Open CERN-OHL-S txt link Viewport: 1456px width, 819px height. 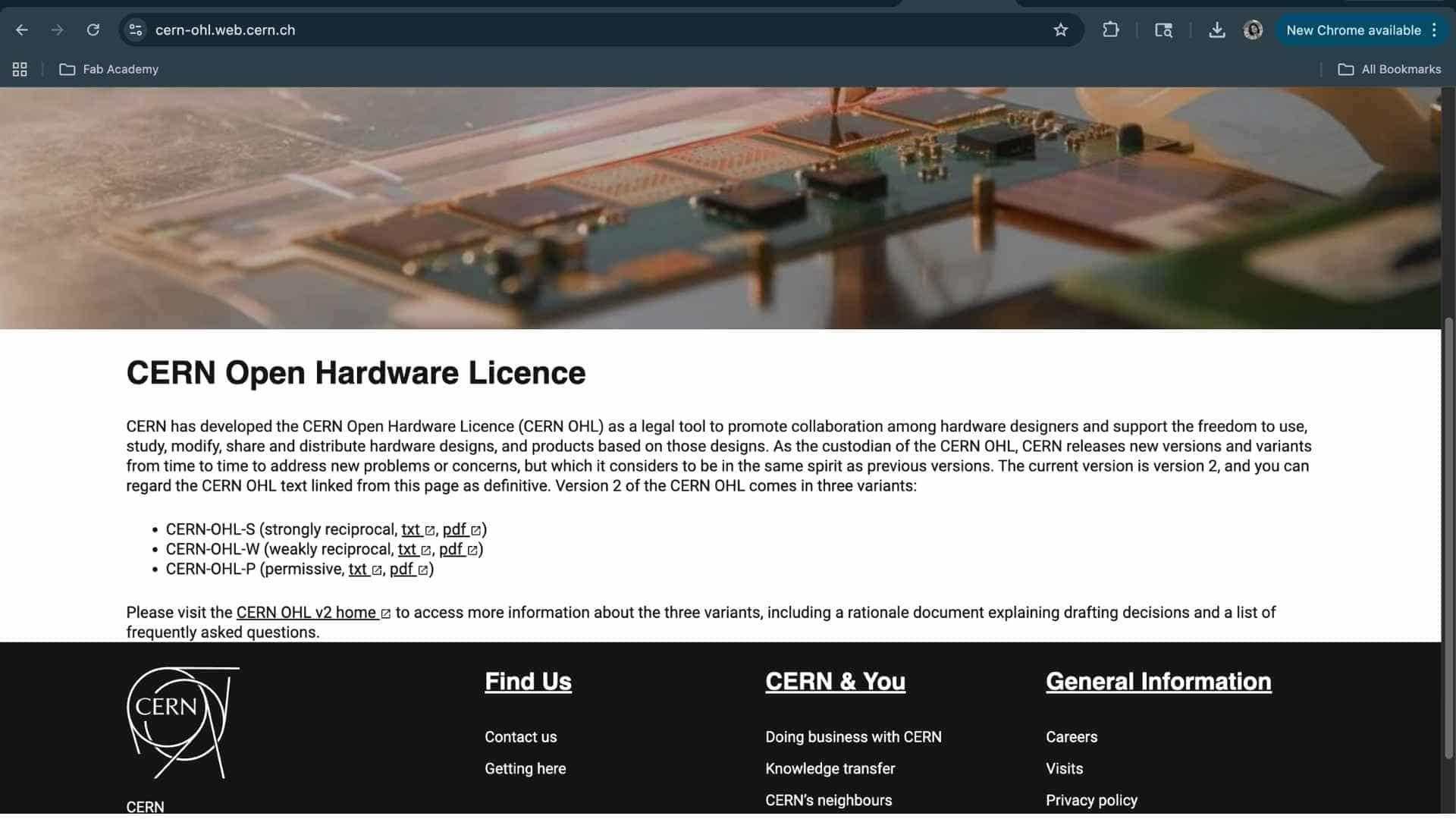coord(418,530)
